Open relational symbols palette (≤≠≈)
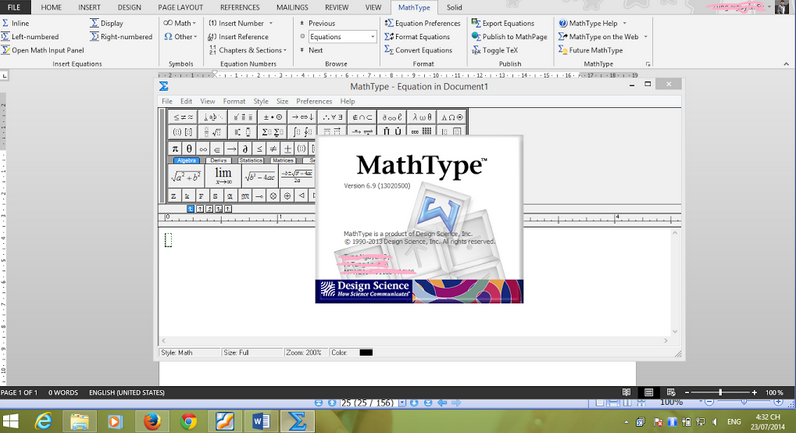Viewport: 797px width, 434px height. tap(183, 117)
